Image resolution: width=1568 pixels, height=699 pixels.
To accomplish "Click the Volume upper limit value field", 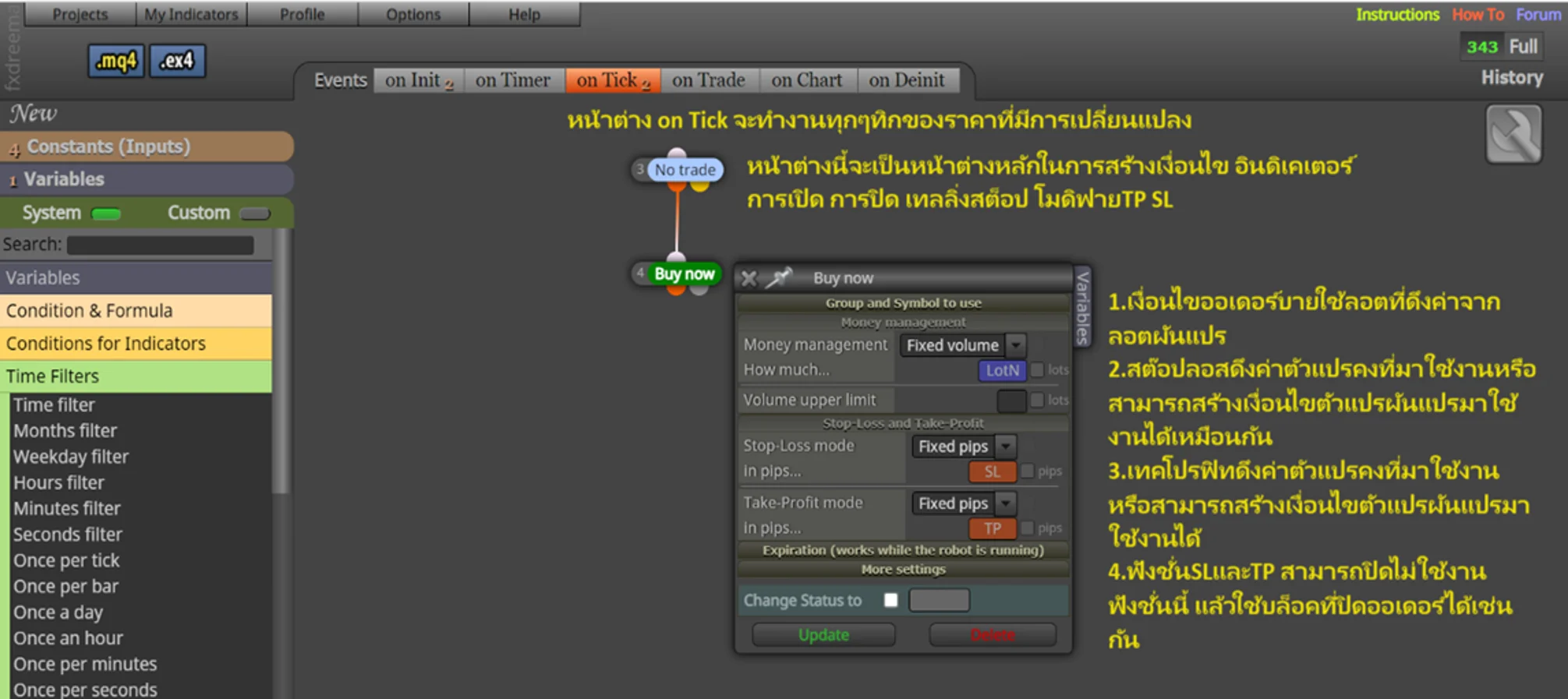I will pyautogui.click(x=1011, y=401).
